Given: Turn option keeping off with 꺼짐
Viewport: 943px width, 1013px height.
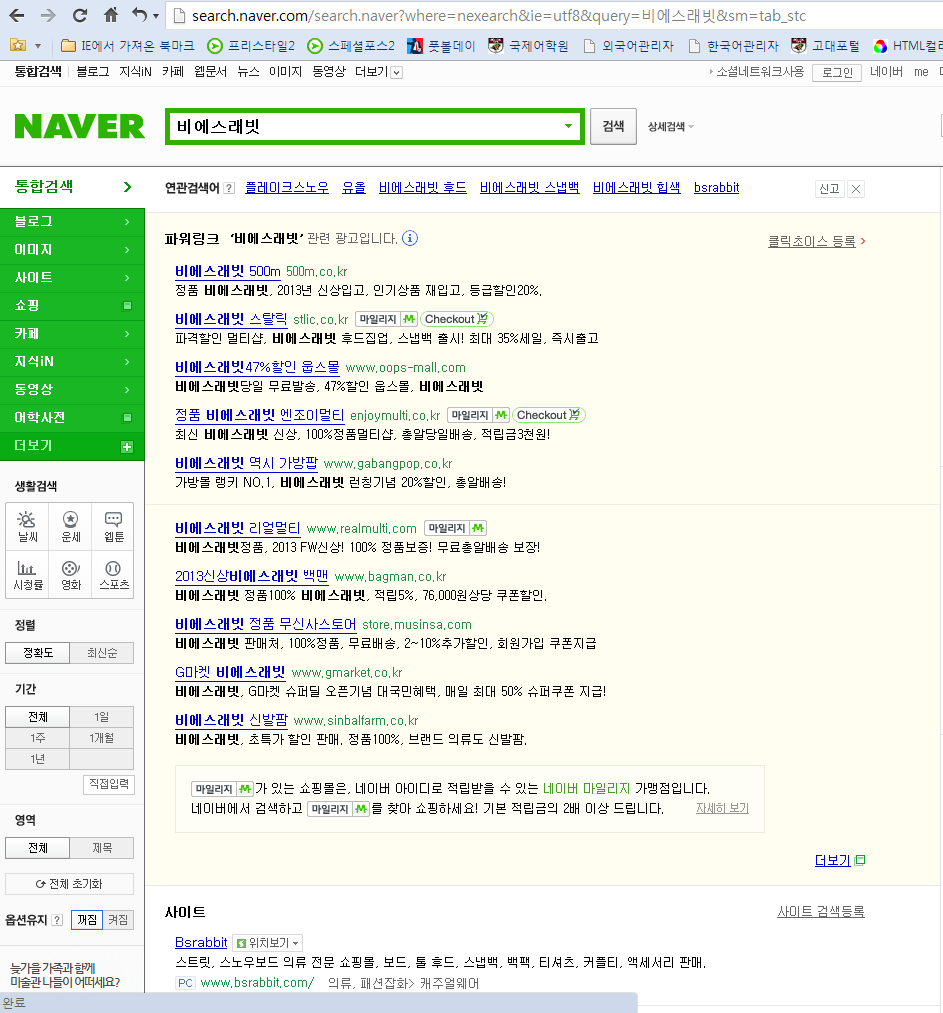Looking at the screenshot, I should tap(87, 920).
